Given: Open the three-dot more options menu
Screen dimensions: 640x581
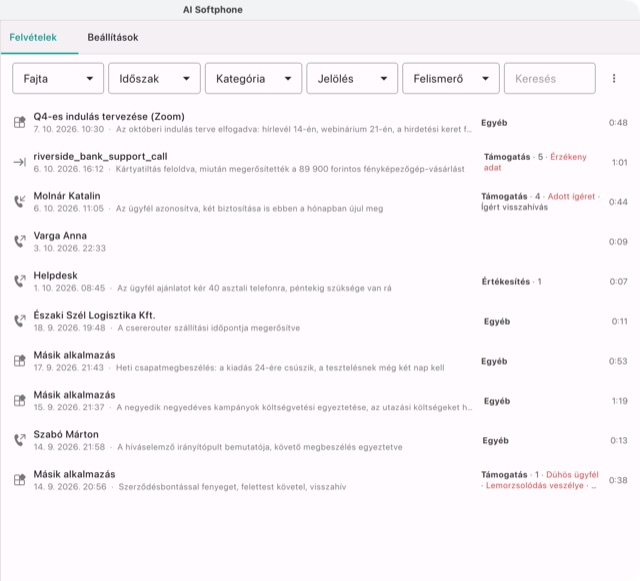Looking at the screenshot, I should coord(614,78).
